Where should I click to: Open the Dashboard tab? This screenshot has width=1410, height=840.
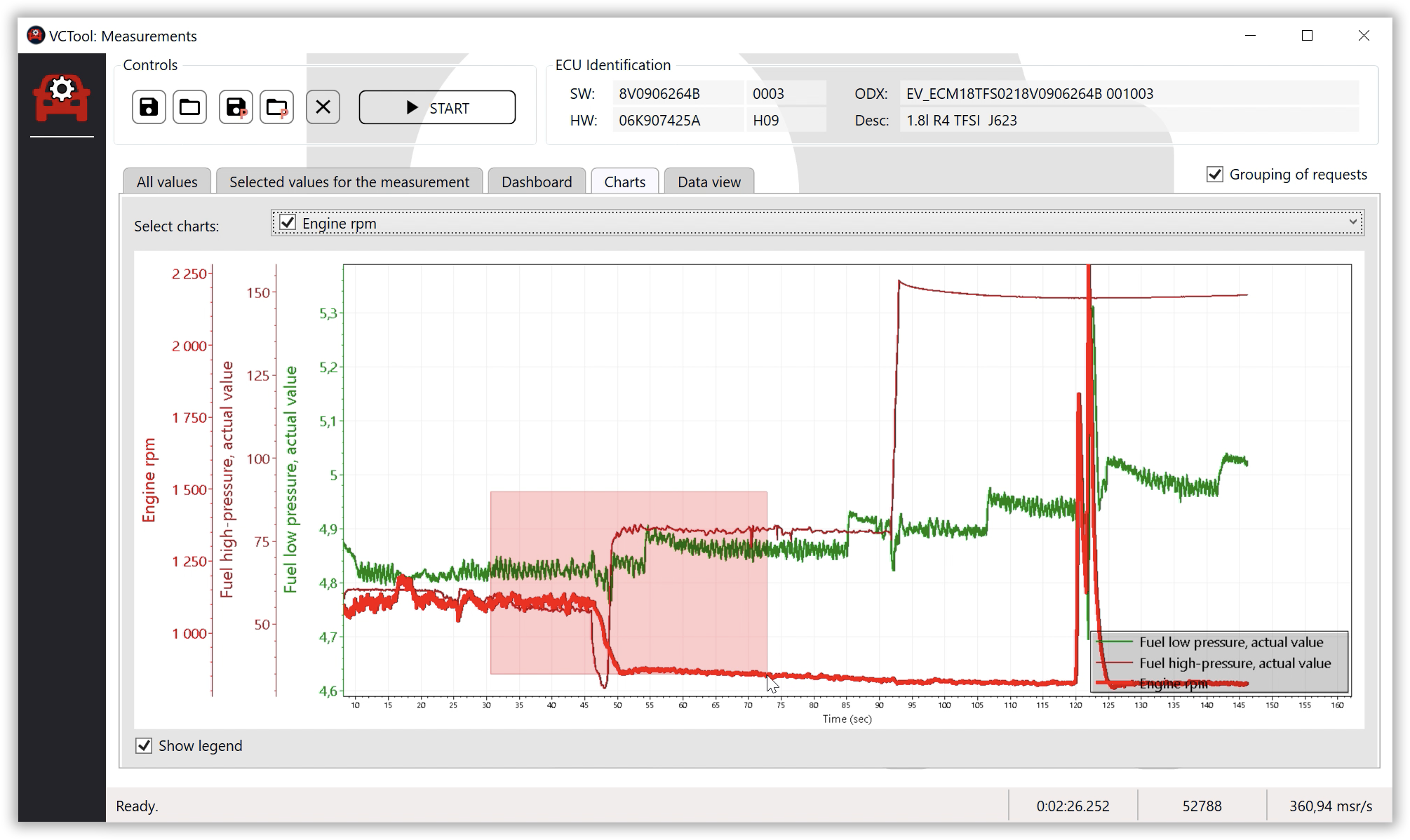(x=537, y=182)
